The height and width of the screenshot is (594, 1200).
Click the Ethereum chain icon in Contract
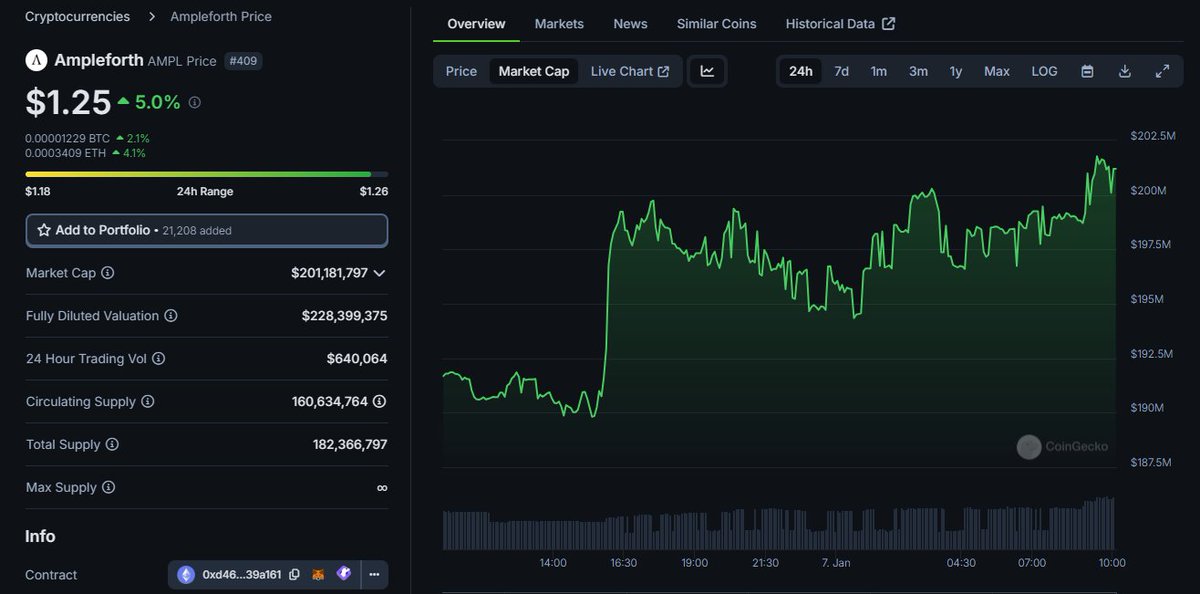pos(186,575)
